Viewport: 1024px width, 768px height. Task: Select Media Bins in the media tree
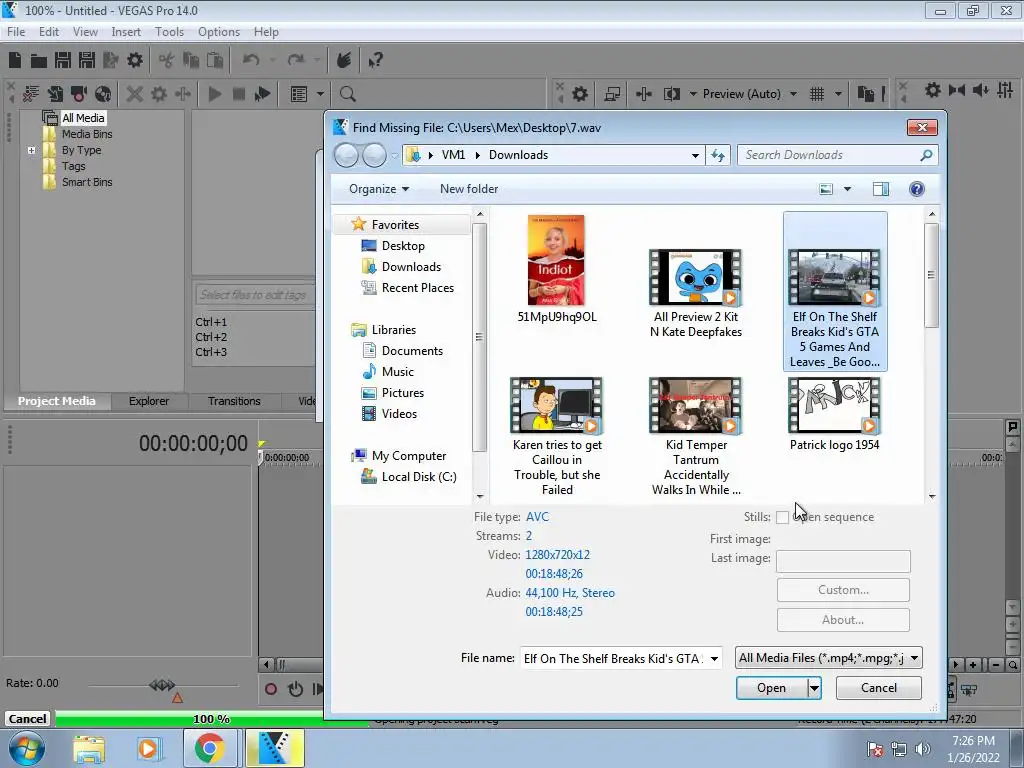[x=87, y=135]
